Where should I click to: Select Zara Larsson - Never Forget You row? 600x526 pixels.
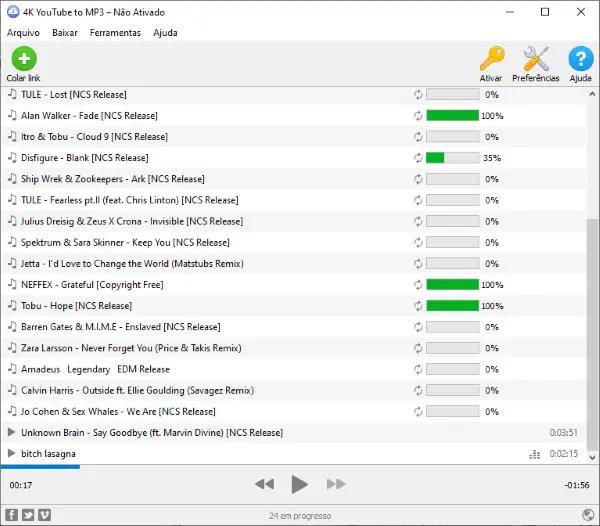294,348
